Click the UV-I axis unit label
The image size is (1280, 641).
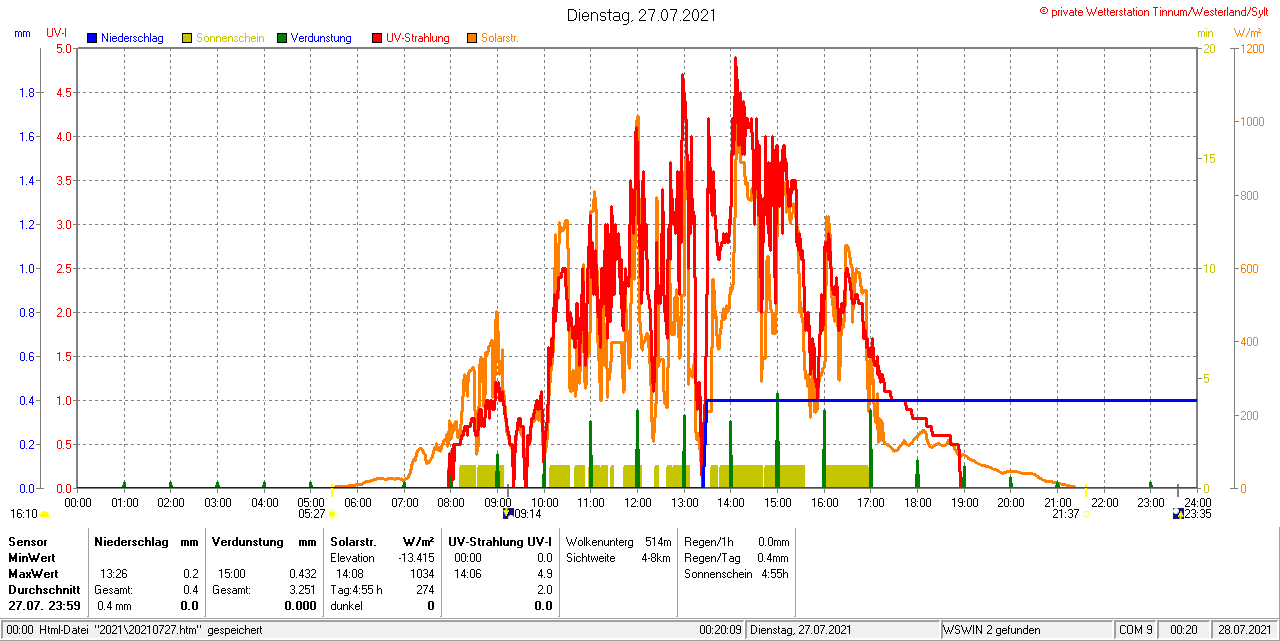(x=56, y=33)
